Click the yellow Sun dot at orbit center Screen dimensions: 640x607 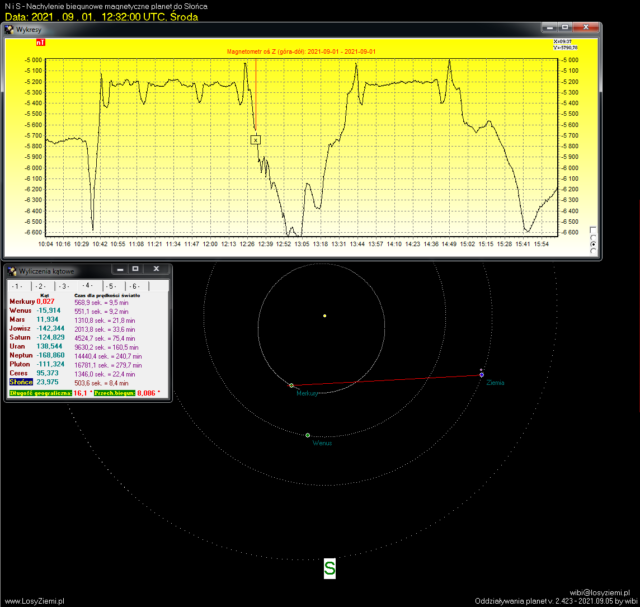click(324, 317)
